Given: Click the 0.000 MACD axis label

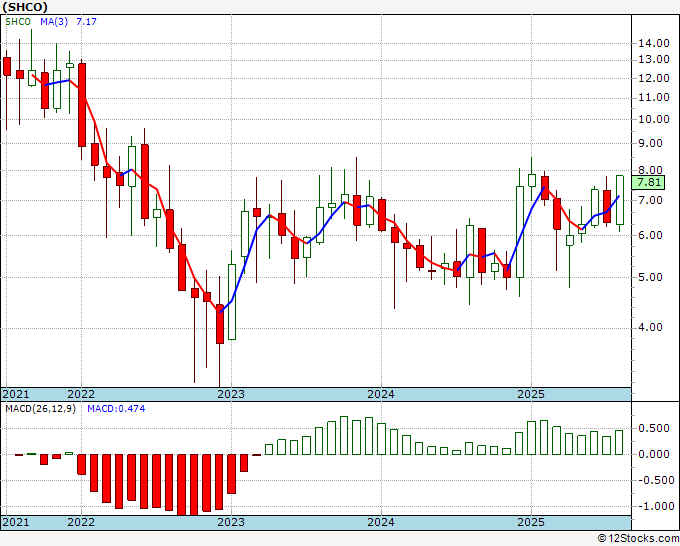Looking at the screenshot, I should pyautogui.click(x=654, y=454).
